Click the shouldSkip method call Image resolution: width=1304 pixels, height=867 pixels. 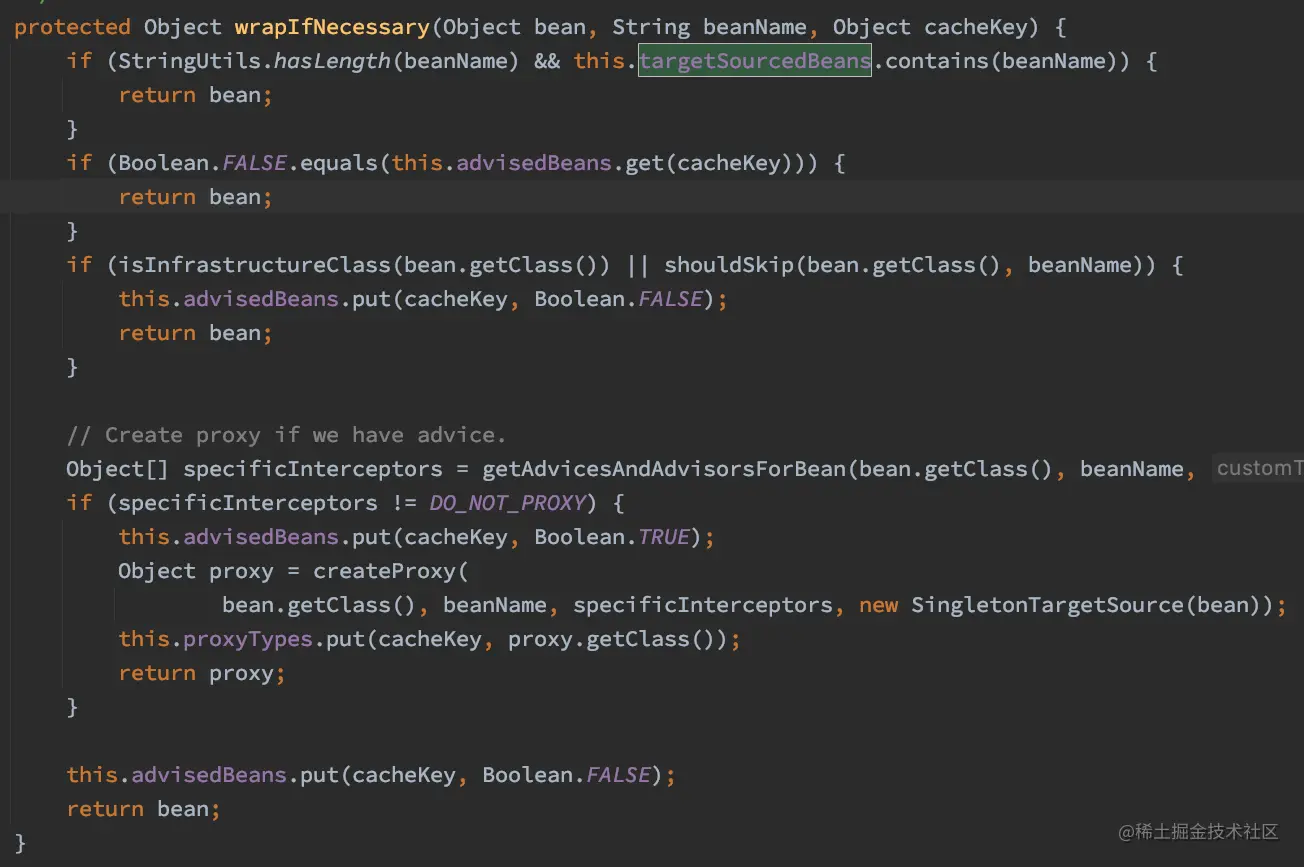coord(729,265)
